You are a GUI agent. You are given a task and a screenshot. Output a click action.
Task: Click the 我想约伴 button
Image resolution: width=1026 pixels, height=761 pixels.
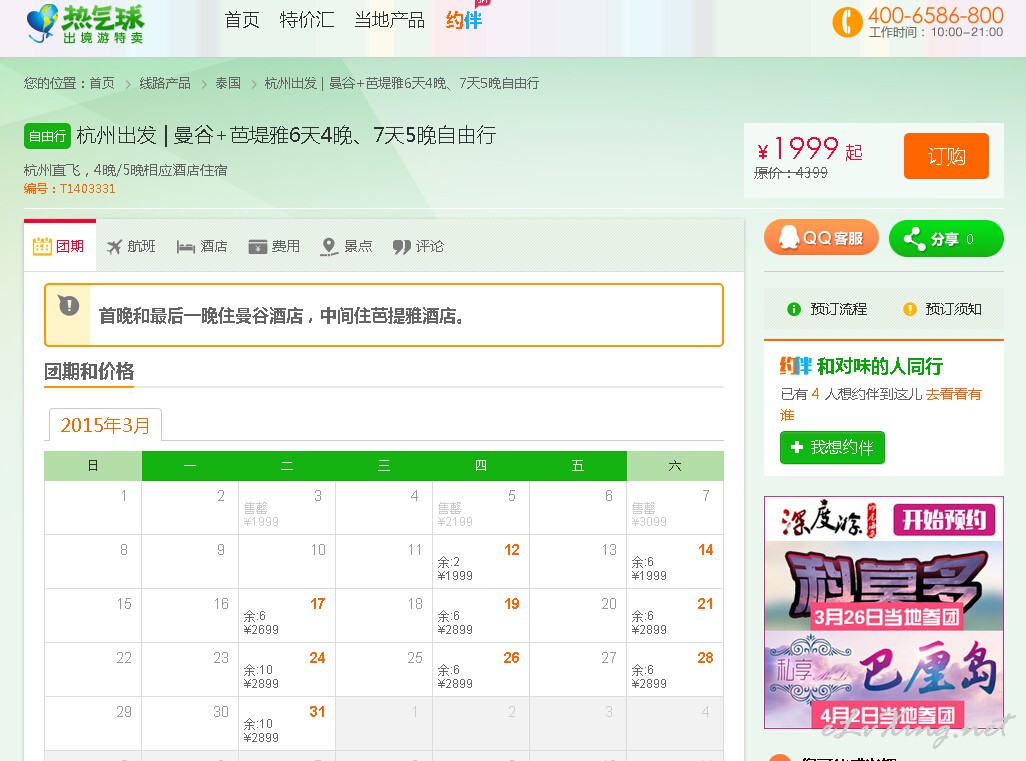[832, 448]
